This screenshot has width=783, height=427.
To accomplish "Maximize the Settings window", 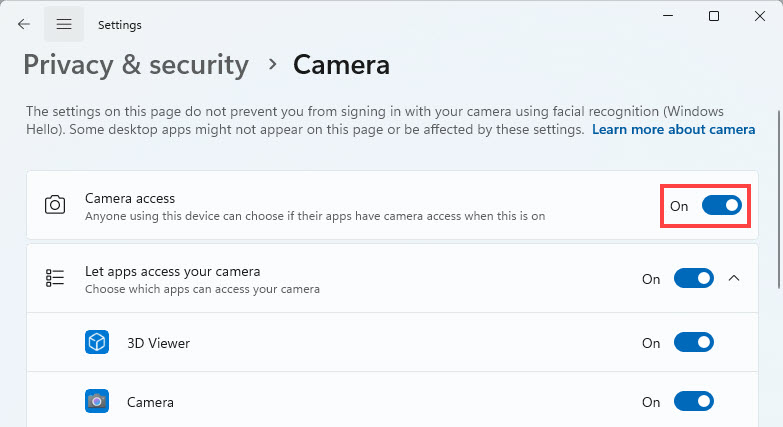I will tap(714, 16).
